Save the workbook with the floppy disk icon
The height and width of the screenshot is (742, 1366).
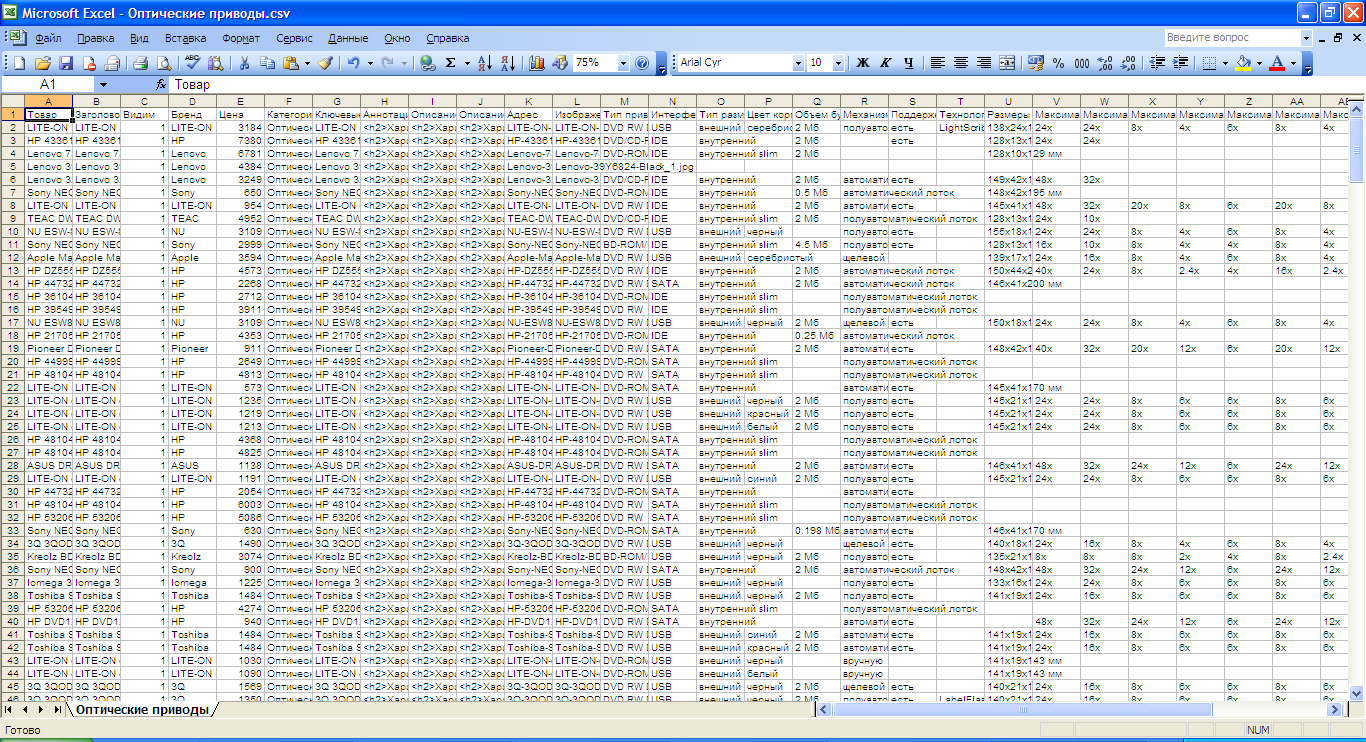point(66,63)
